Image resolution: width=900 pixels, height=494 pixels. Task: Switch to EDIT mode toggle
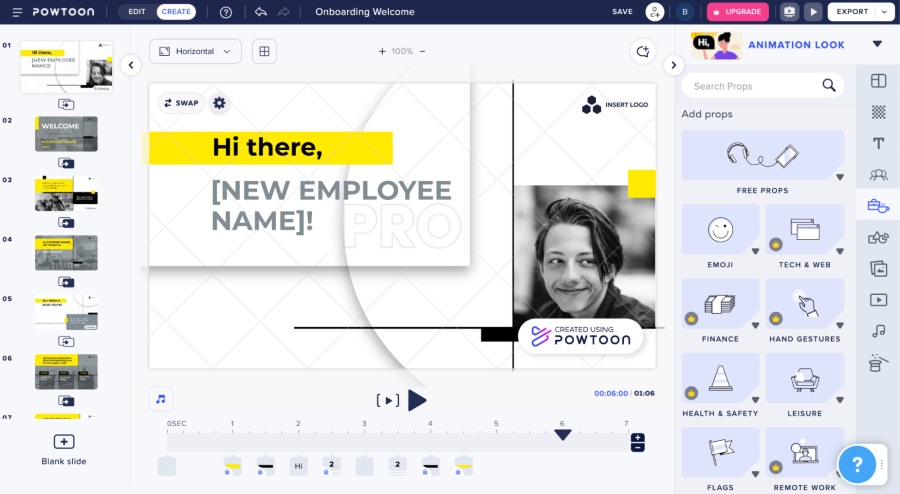tap(137, 12)
